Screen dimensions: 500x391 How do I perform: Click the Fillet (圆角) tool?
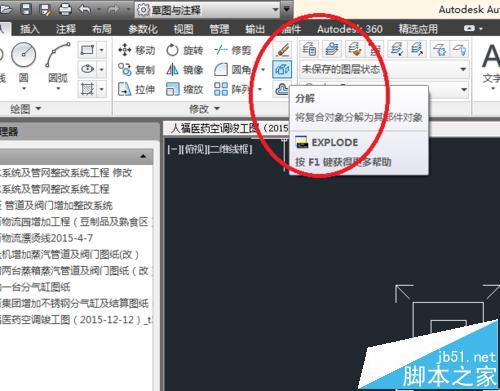point(233,70)
